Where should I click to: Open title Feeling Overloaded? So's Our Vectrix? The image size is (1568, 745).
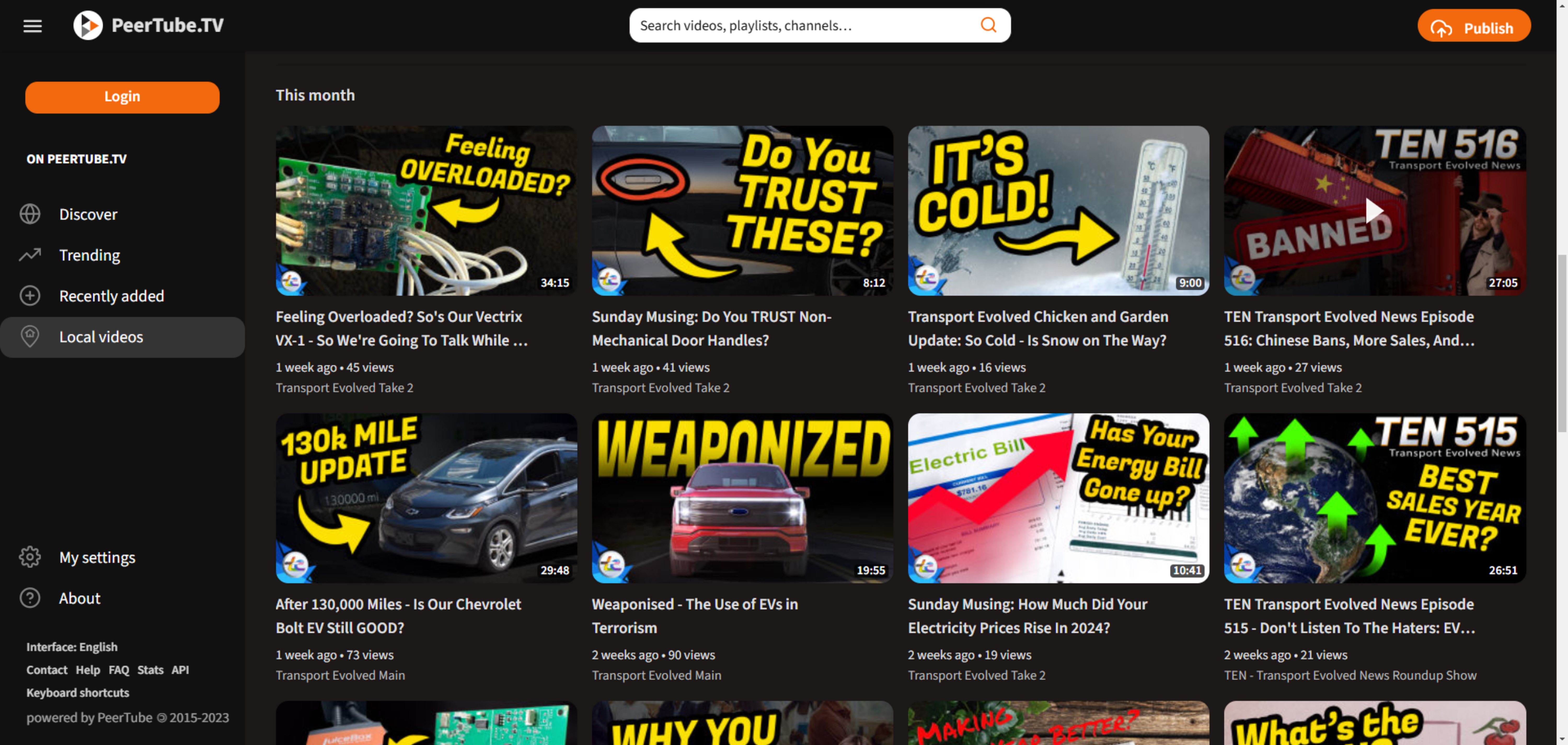click(402, 328)
